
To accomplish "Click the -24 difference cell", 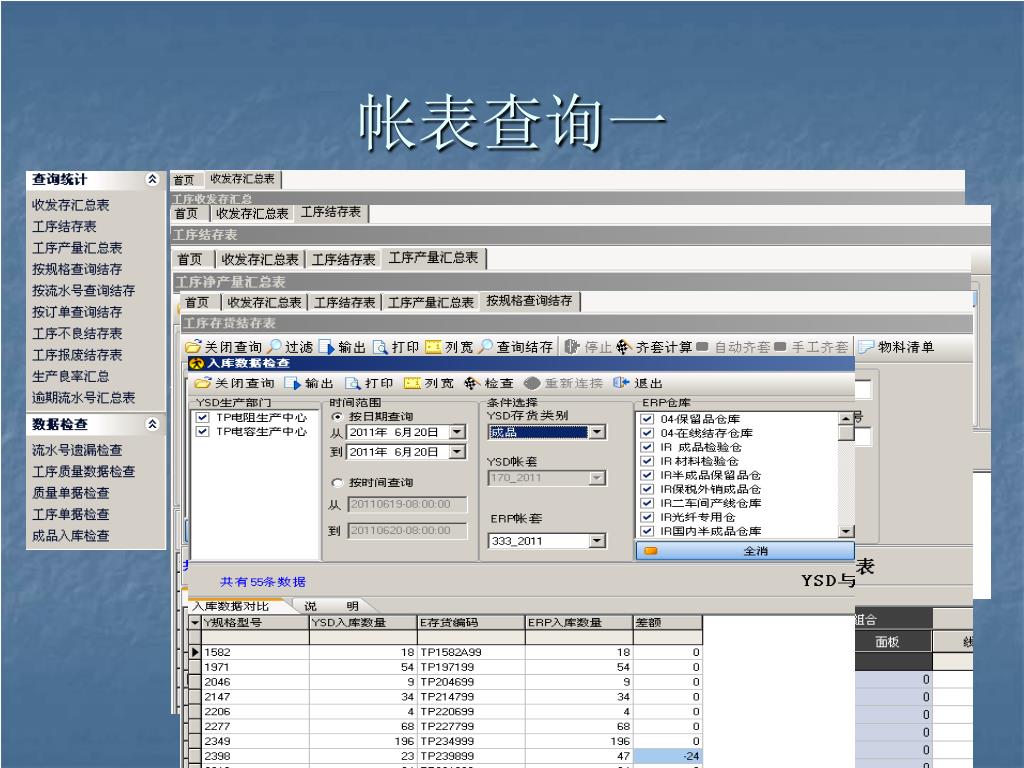I will (667, 756).
